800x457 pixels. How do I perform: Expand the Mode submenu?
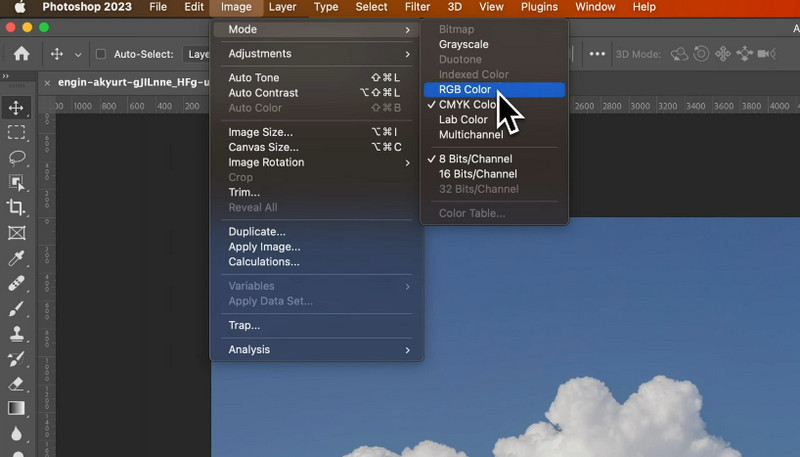pos(316,30)
